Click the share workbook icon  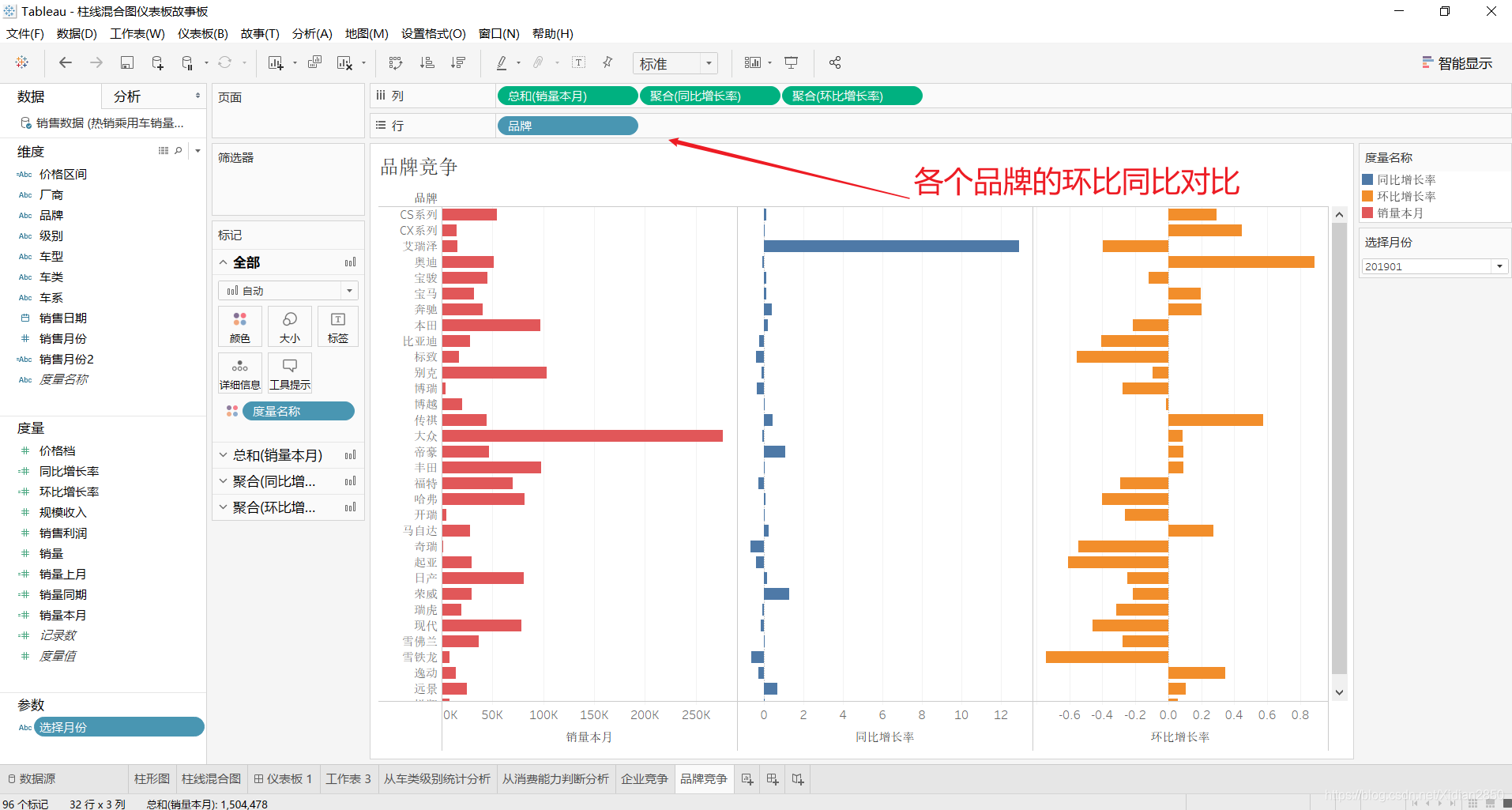pyautogui.click(x=835, y=62)
